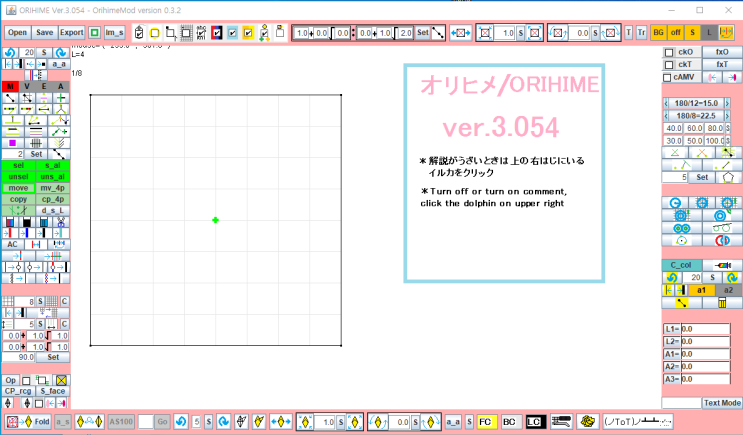743x435 pixels.
Task: Click the Save button
Action: point(45,32)
